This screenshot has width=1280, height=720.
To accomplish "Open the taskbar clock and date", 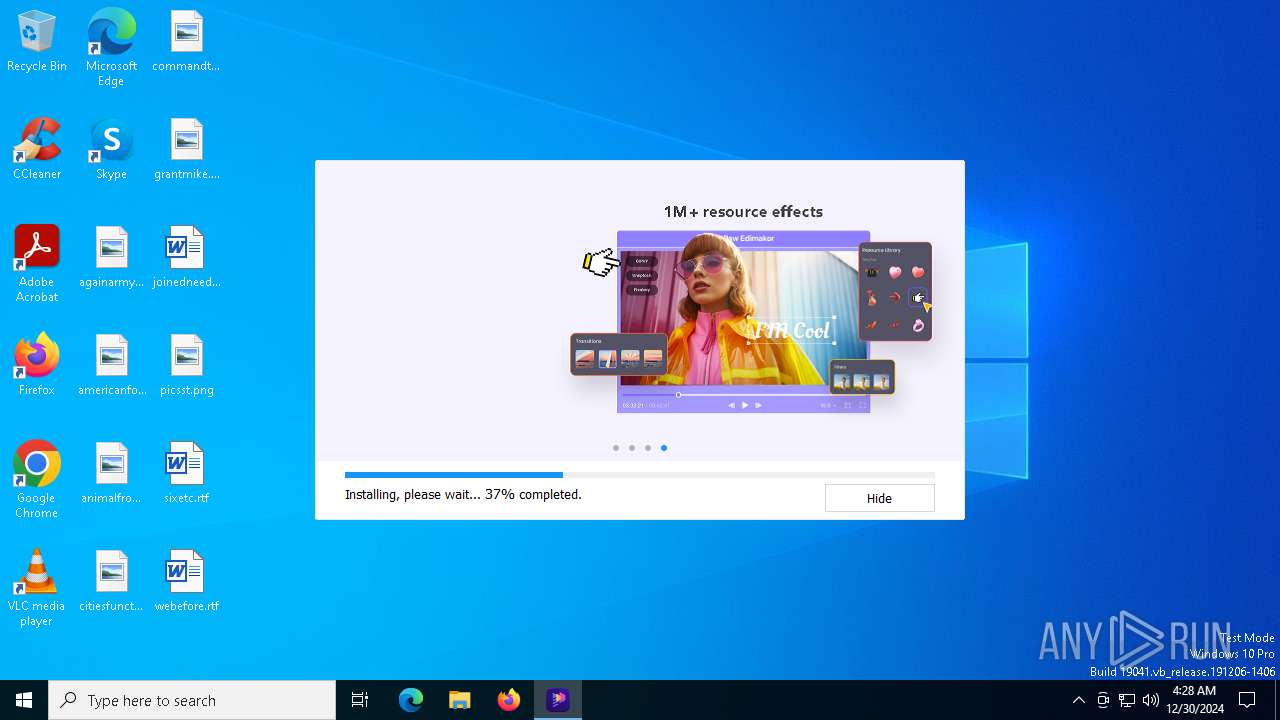I will pos(1194,700).
